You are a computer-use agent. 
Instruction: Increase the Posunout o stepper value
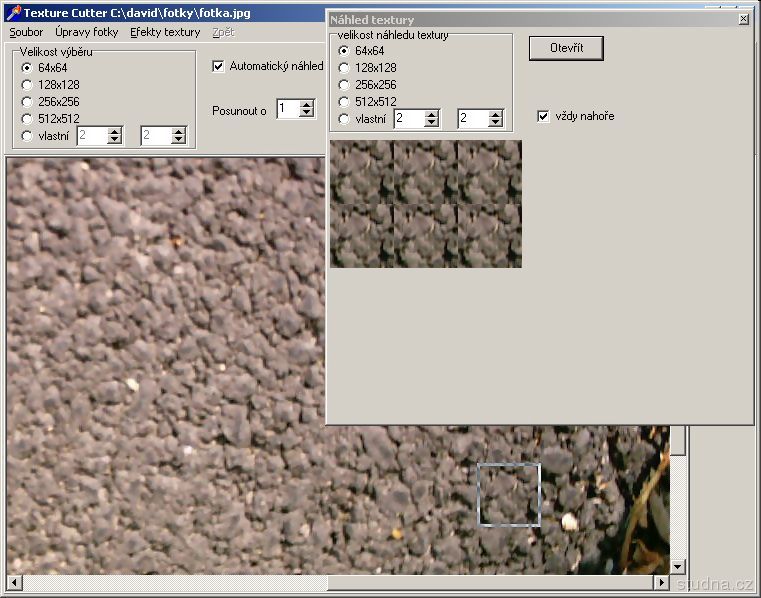pos(307,104)
